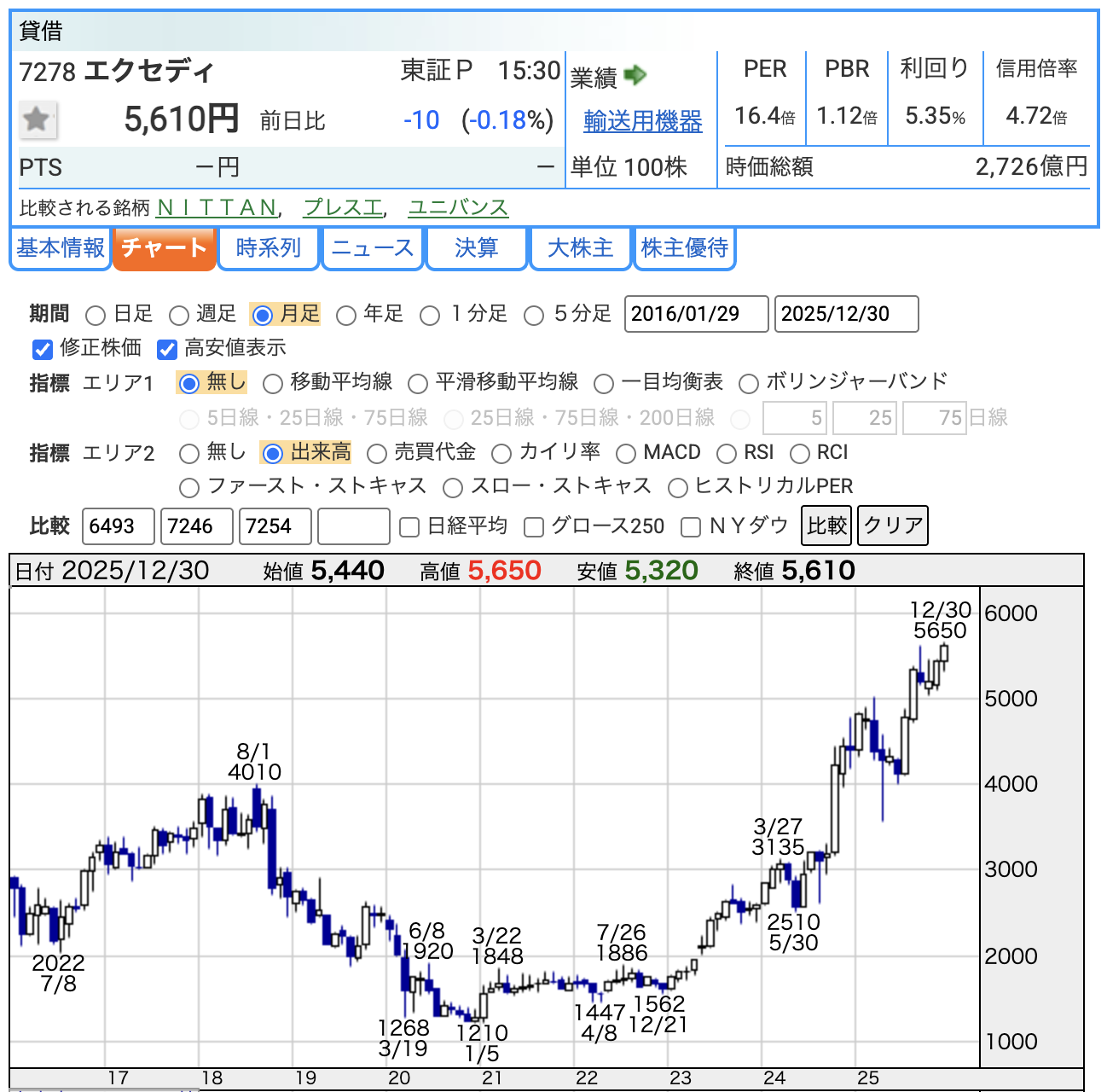1107x1092 pixels.
Task: Click the green arrow performance icon
Action: point(635,76)
